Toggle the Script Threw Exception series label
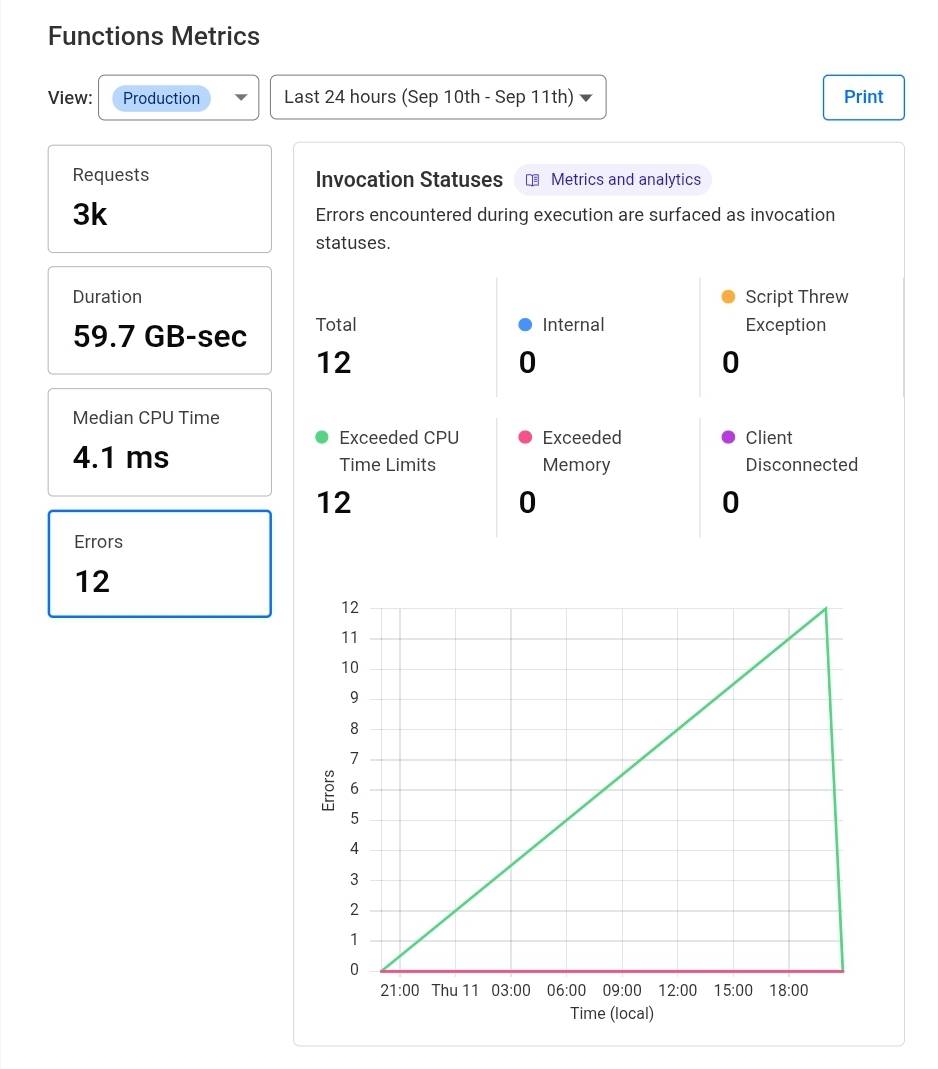Viewport: 938px width, 1069px height. (x=796, y=311)
